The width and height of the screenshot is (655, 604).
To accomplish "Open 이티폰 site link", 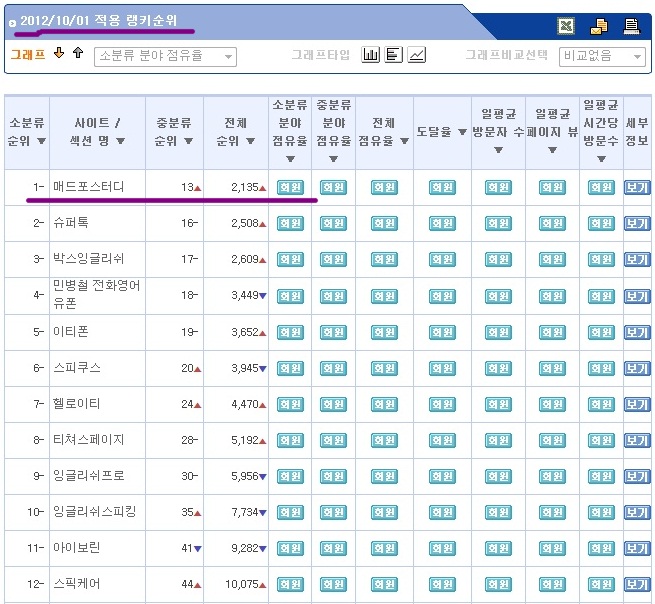I will click(x=71, y=332).
